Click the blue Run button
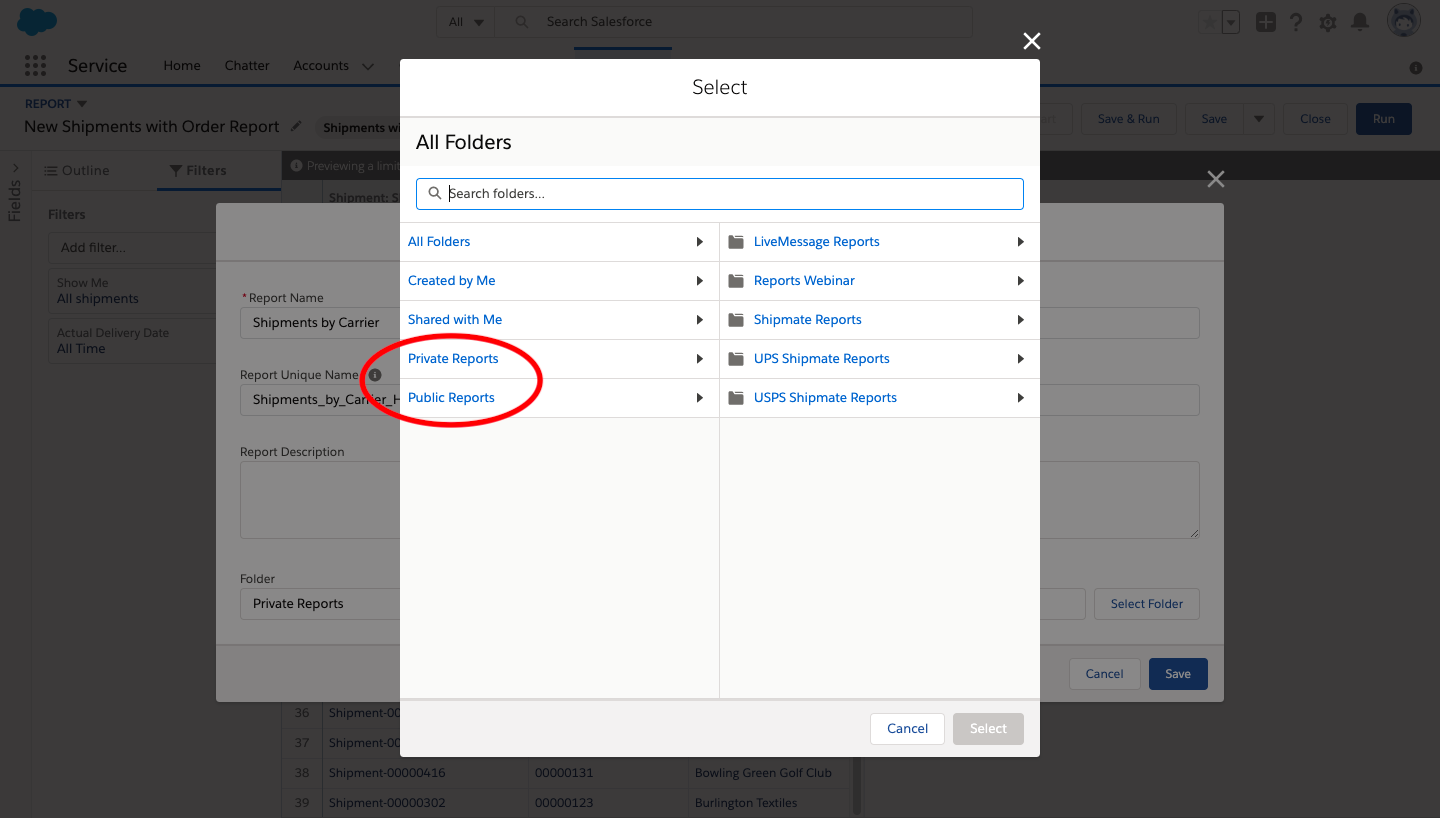Viewport: 1440px width, 818px height. [x=1383, y=119]
